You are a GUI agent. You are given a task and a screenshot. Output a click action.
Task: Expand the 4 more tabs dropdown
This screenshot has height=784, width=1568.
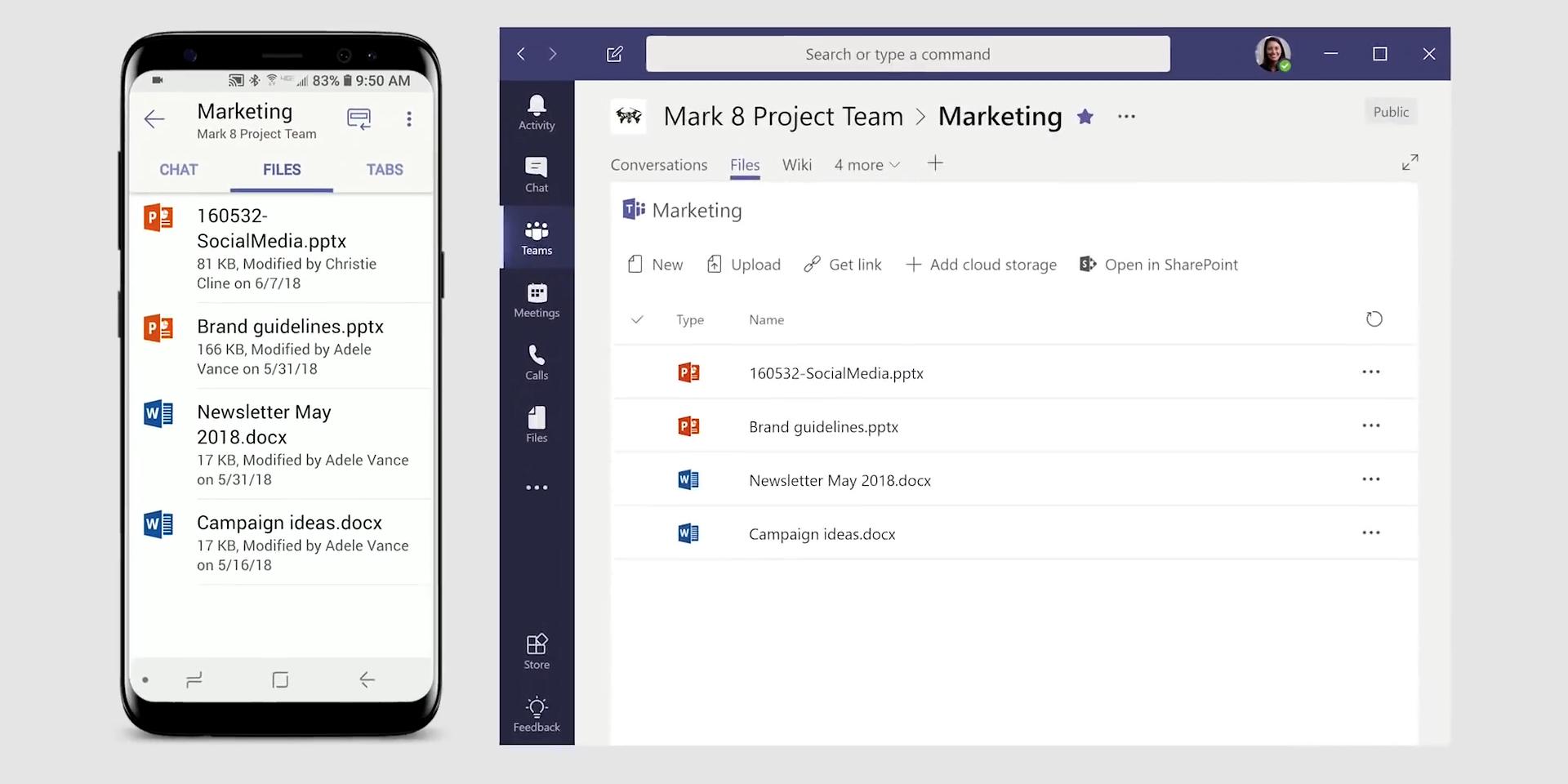pyautogui.click(x=866, y=165)
